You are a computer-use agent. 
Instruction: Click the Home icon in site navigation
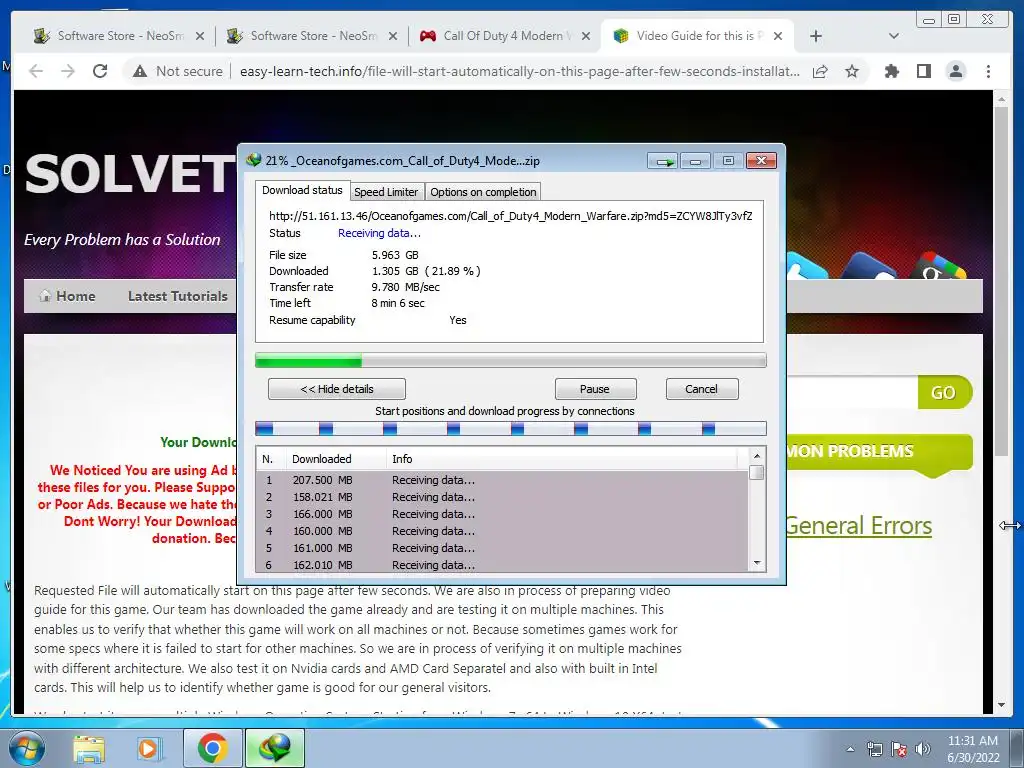pos(45,296)
